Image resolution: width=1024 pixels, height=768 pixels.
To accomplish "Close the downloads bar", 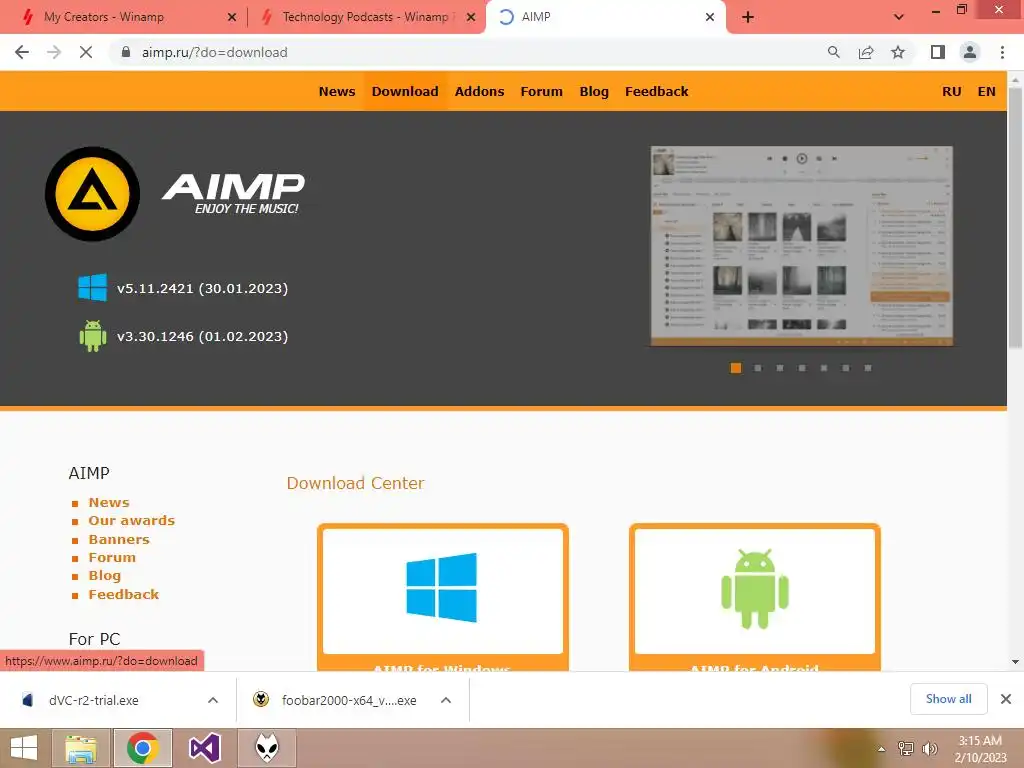I will click(x=1006, y=699).
